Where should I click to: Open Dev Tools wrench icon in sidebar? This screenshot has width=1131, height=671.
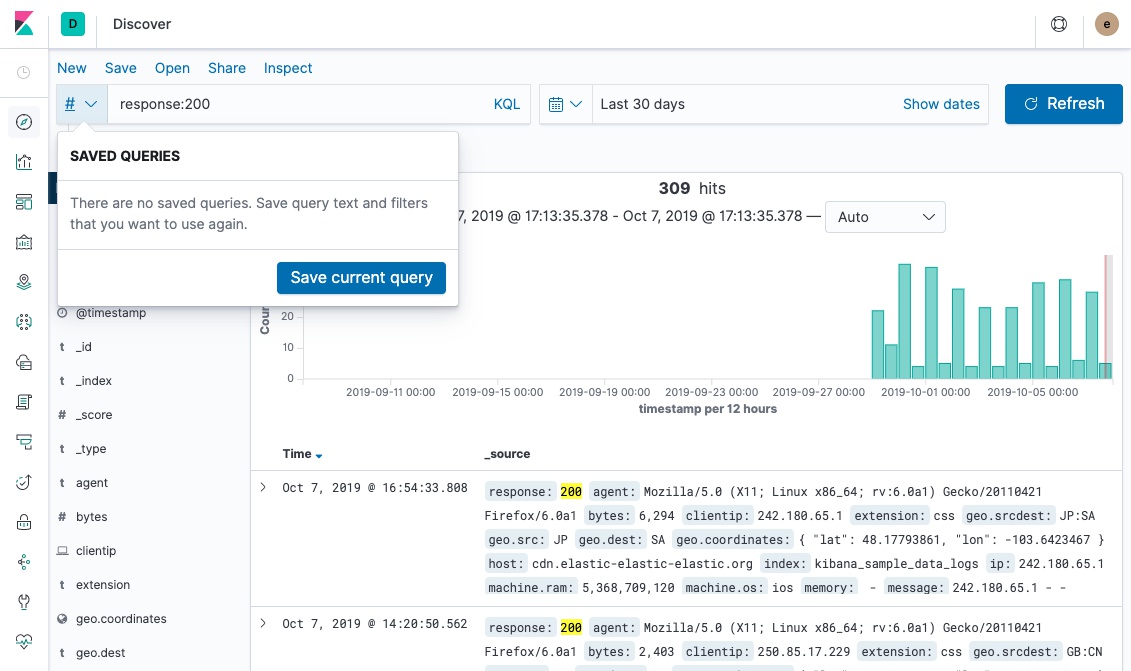point(24,602)
